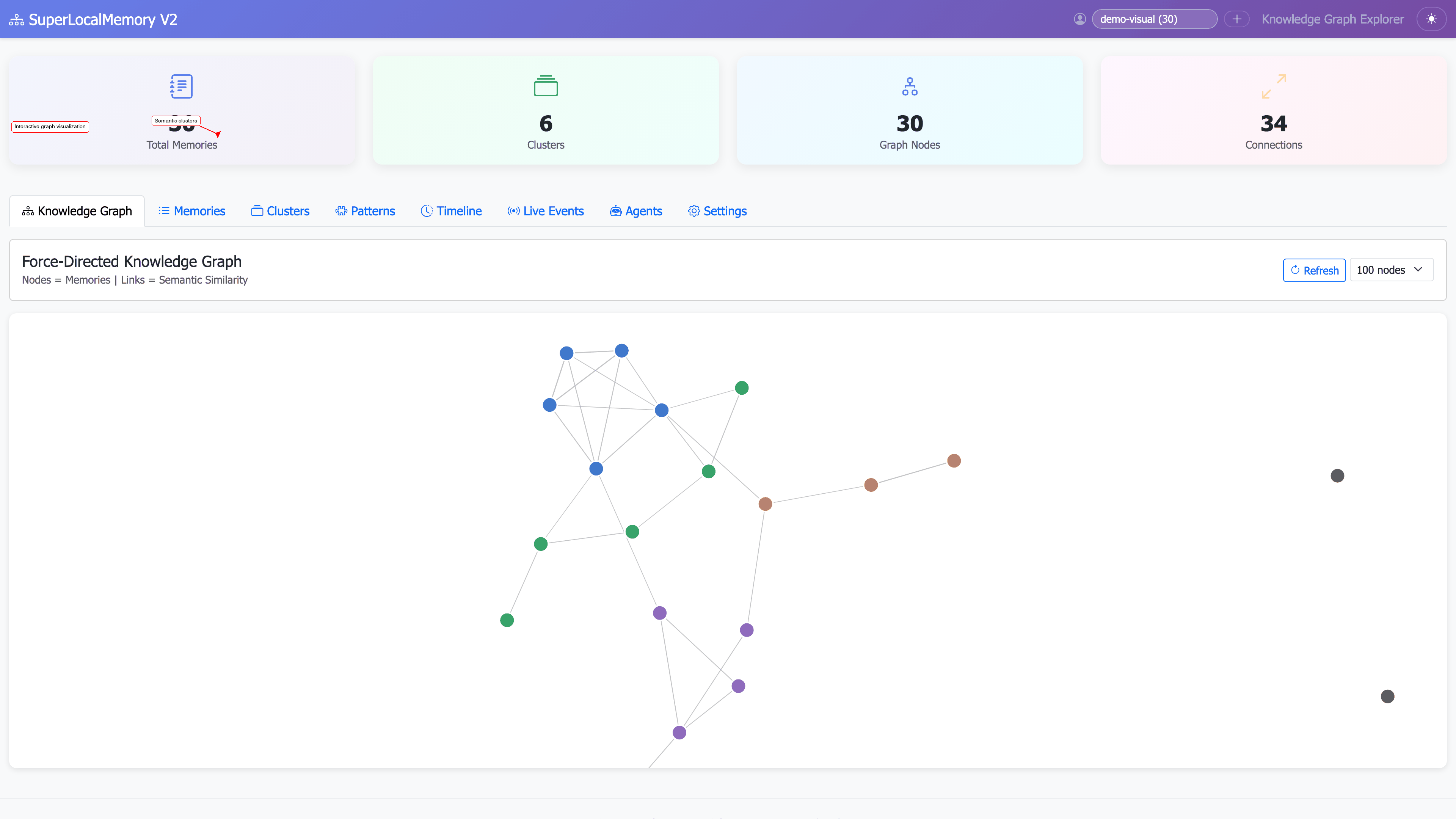The image size is (1456, 819).
Task: Toggle light/dark theme with the sun icon
Action: (1432, 19)
